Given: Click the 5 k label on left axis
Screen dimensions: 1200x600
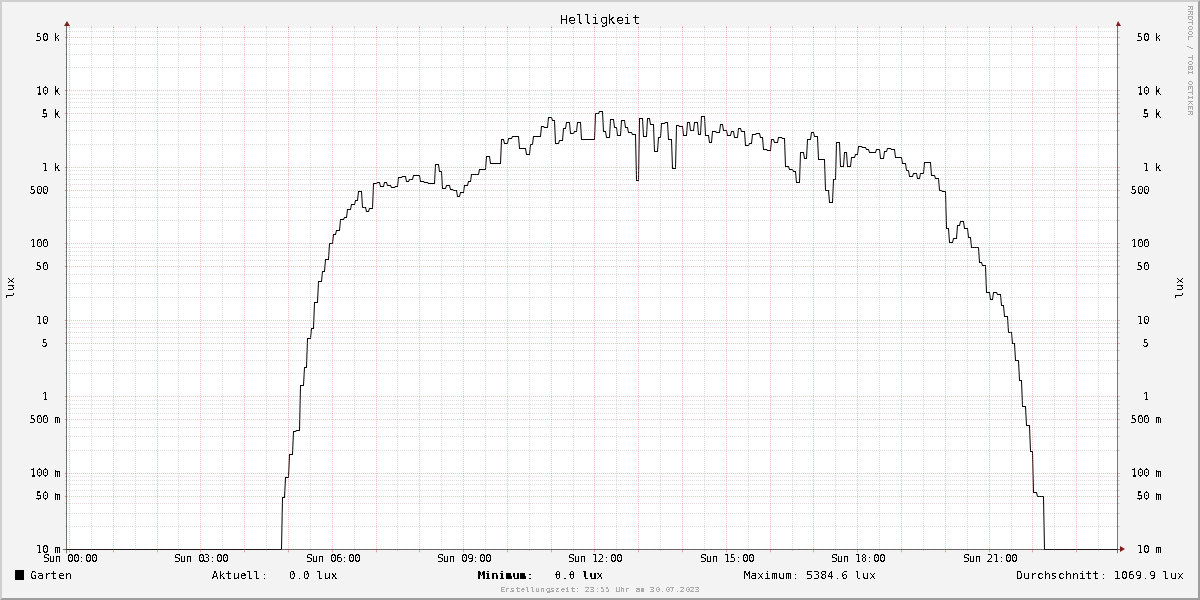Looking at the screenshot, I should tap(51, 114).
